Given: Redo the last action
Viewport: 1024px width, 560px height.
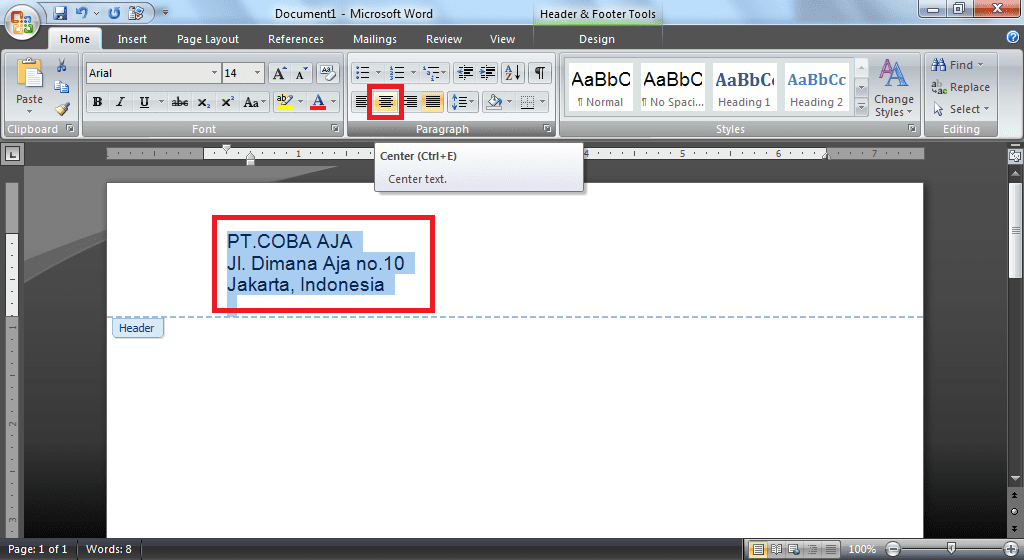Looking at the screenshot, I should [x=114, y=12].
